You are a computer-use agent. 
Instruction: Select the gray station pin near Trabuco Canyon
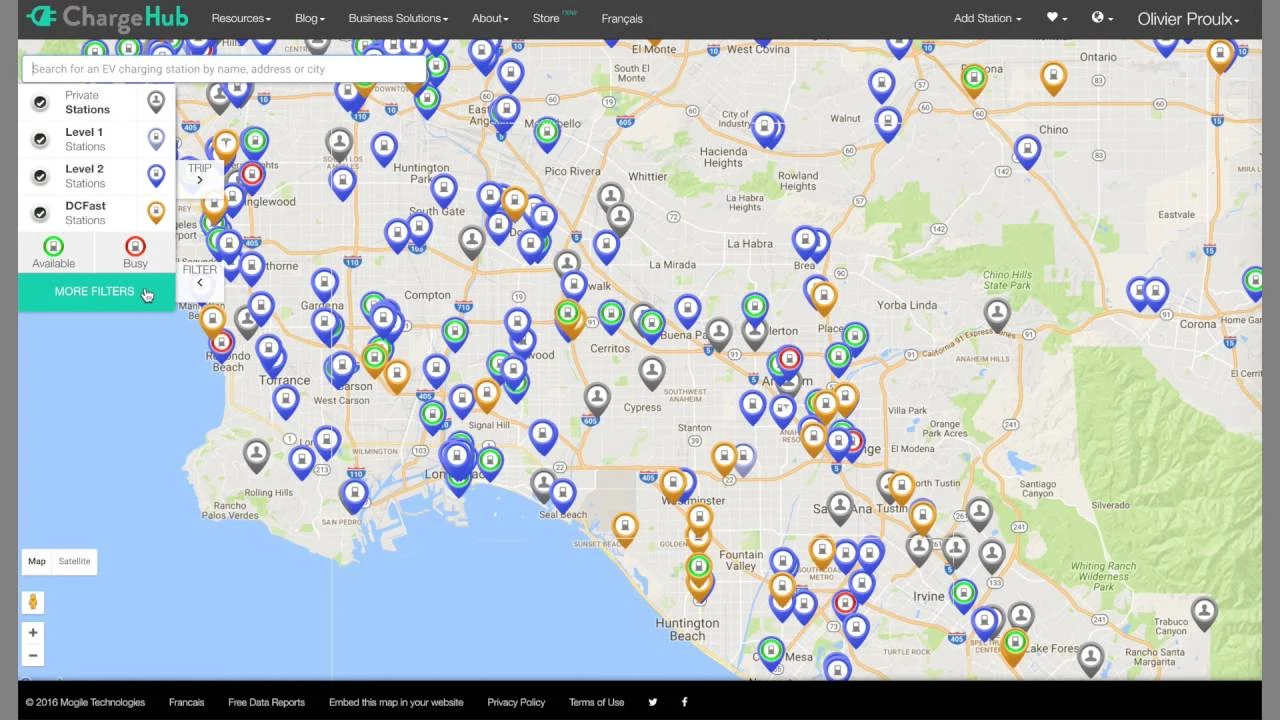click(x=1204, y=612)
